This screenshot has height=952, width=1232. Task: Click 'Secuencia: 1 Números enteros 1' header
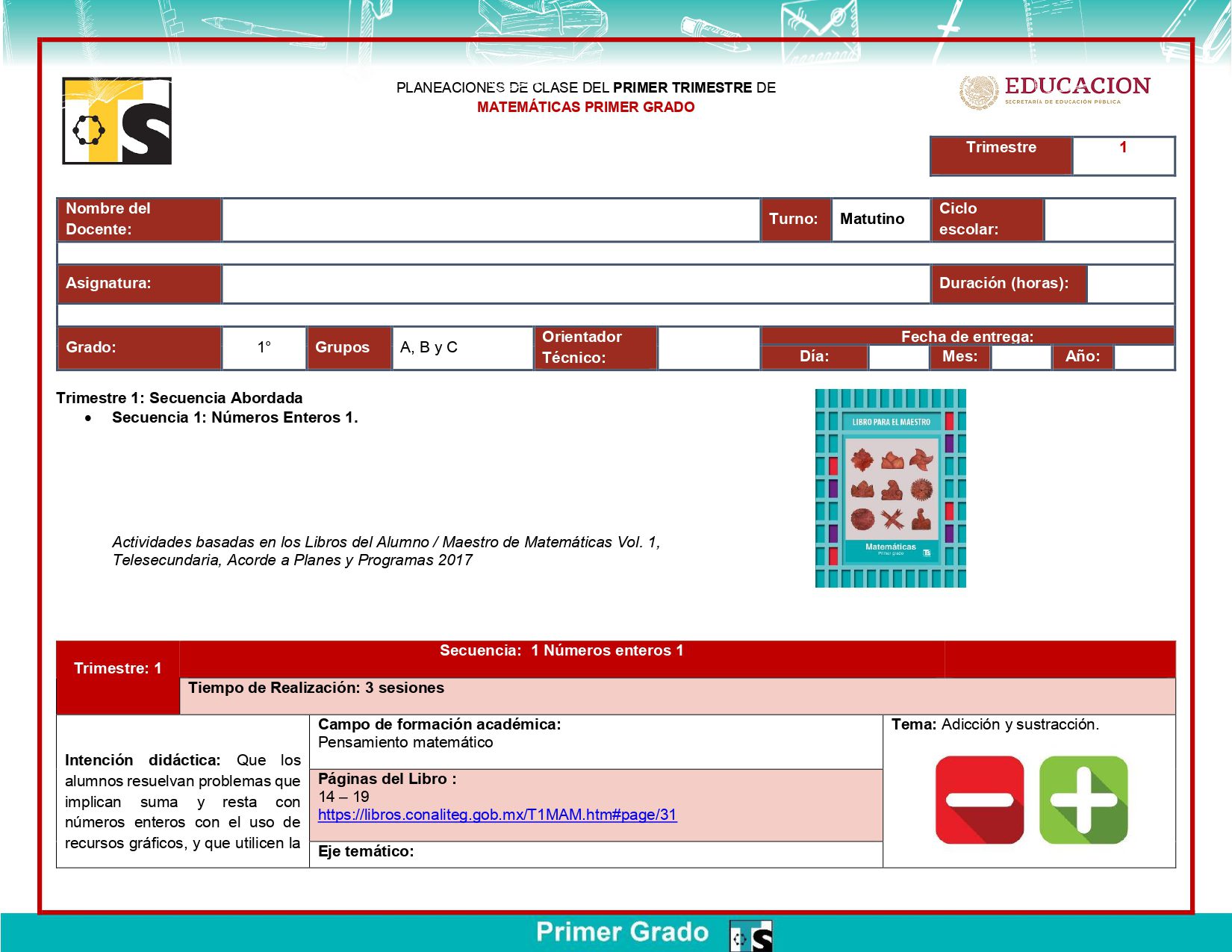click(561, 650)
